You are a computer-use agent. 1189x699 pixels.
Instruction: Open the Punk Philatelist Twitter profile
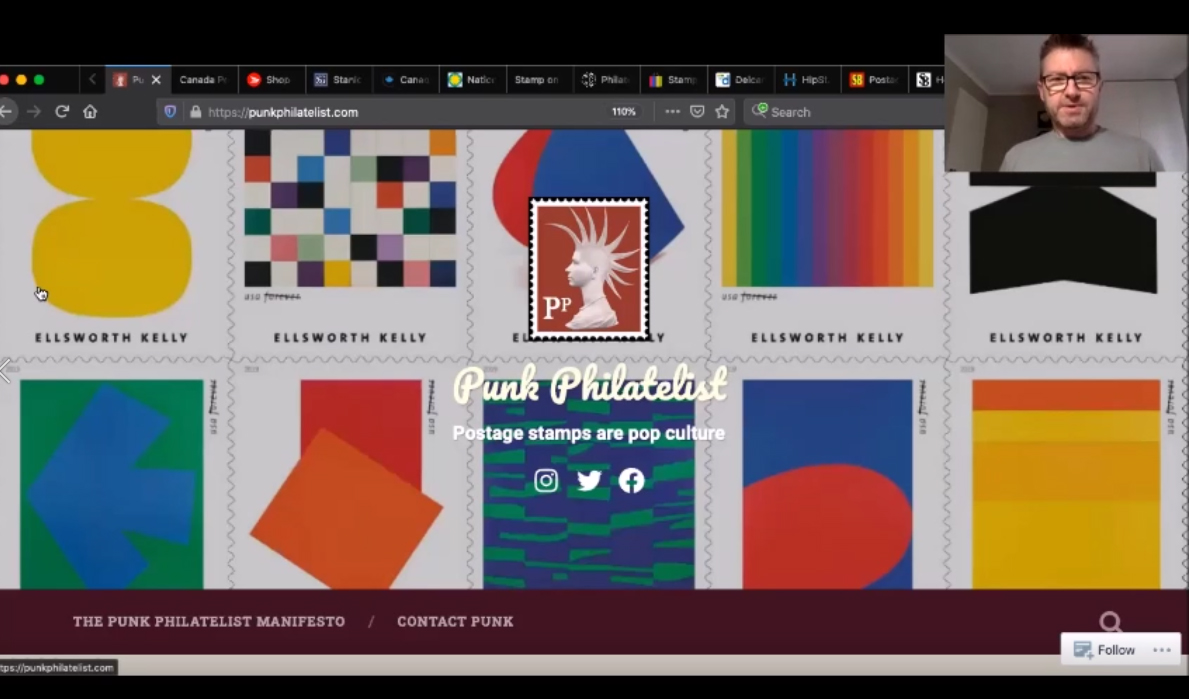[589, 481]
